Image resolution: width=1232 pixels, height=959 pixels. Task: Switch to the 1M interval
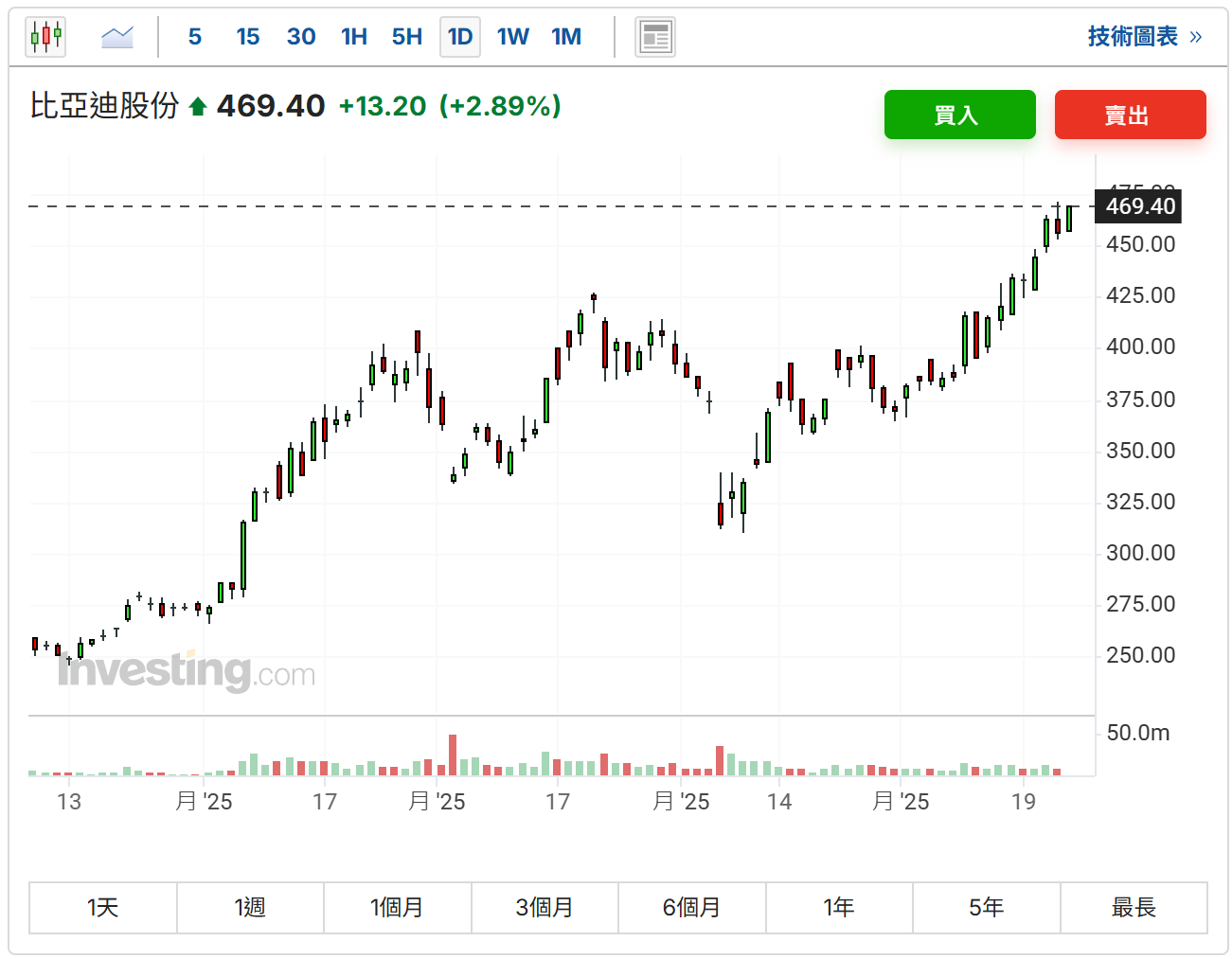566,37
